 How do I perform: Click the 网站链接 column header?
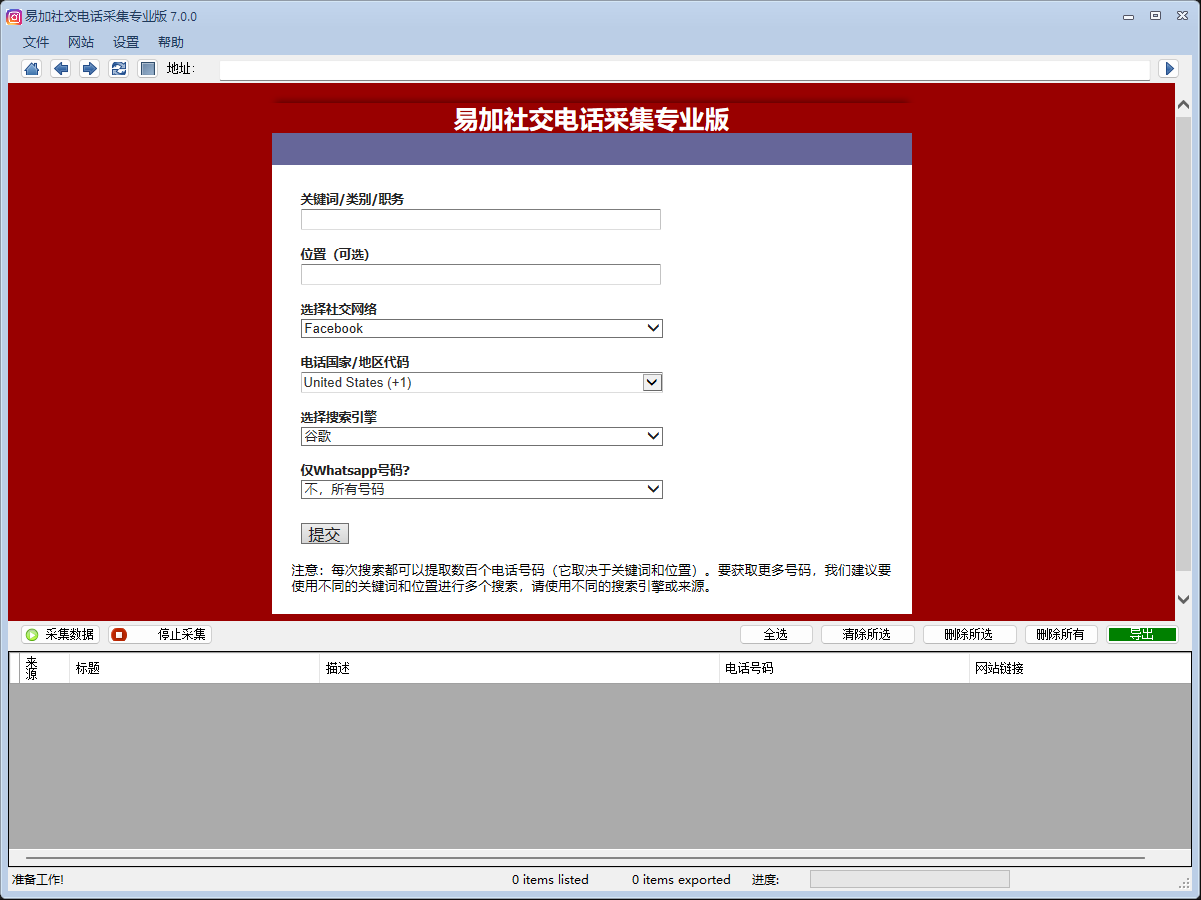pyautogui.click(x=1081, y=668)
